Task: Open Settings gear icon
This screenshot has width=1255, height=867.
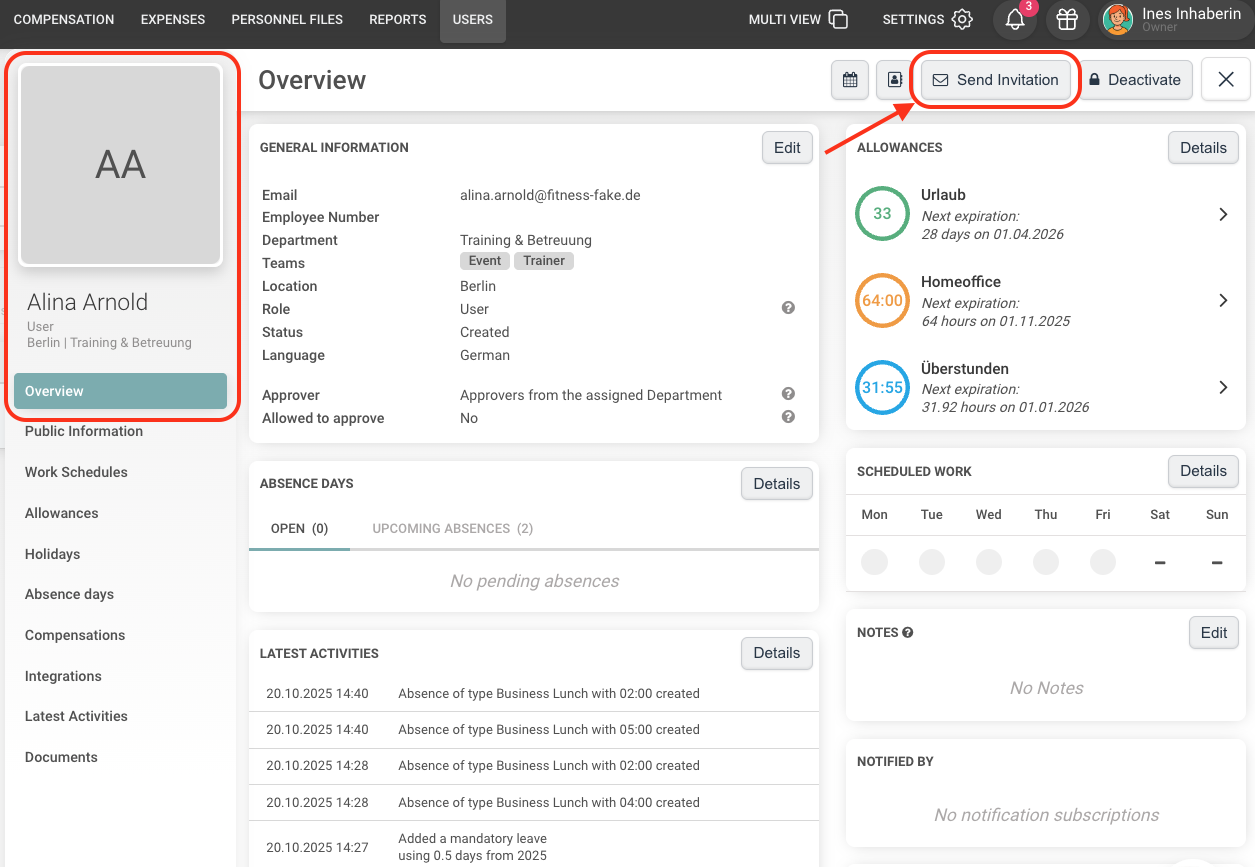Action: click(962, 19)
